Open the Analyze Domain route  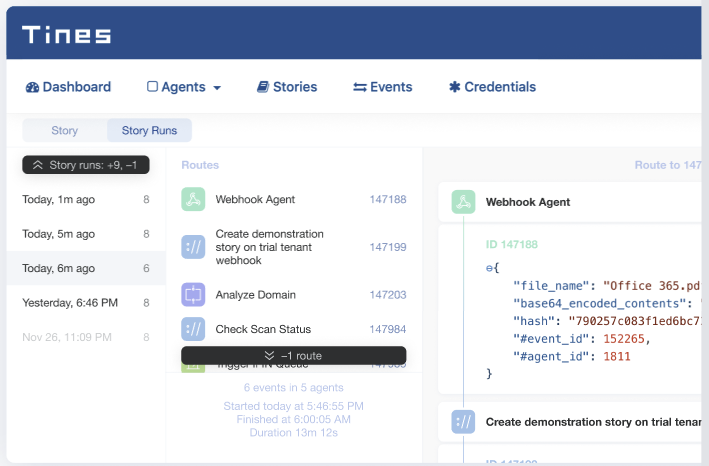point(294,295)
